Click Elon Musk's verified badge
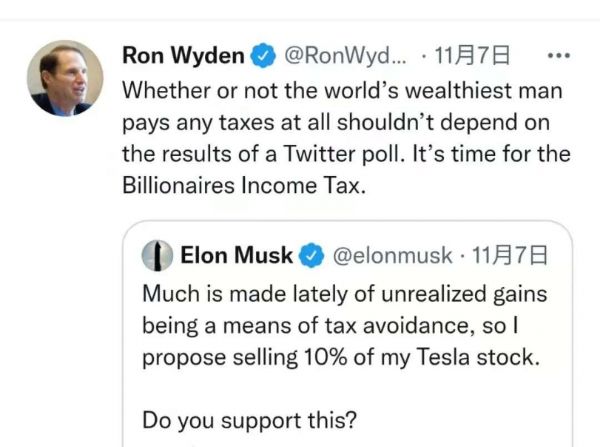600x447 pixels. point(311,255)
